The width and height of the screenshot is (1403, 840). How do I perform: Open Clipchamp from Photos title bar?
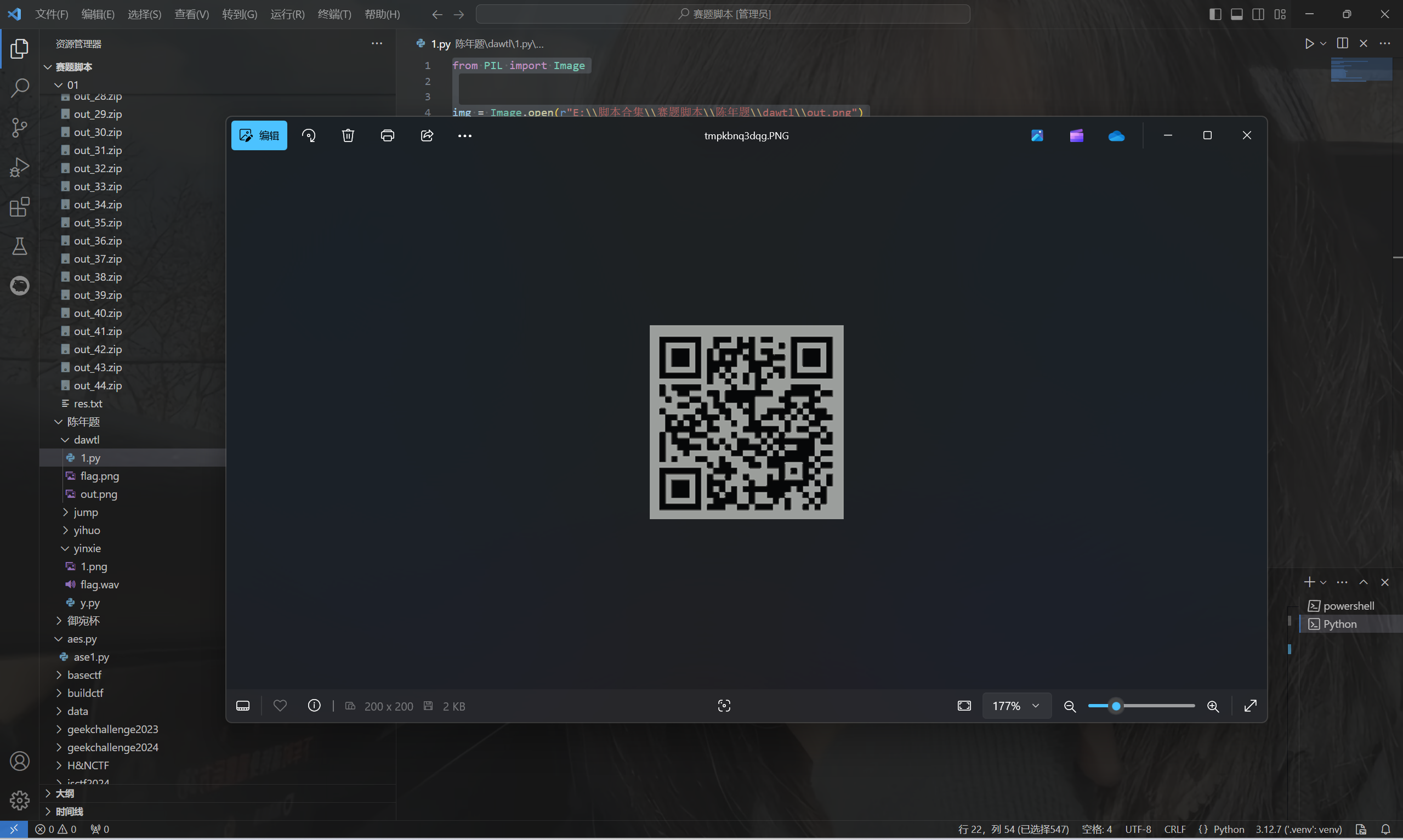(1076, 135)
